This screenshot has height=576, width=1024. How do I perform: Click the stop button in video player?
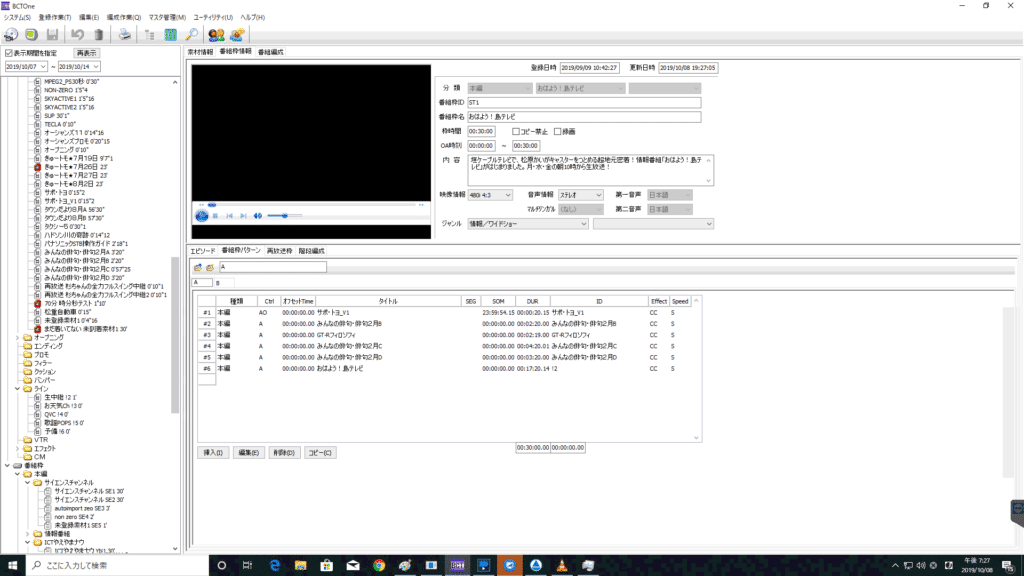pyautogui.click(x=216, y=216)
